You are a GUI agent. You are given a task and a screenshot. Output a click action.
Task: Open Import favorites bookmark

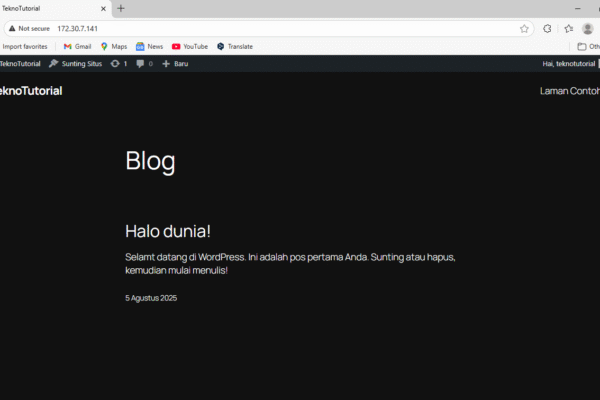pyautogui.click(x=25, y=47)
